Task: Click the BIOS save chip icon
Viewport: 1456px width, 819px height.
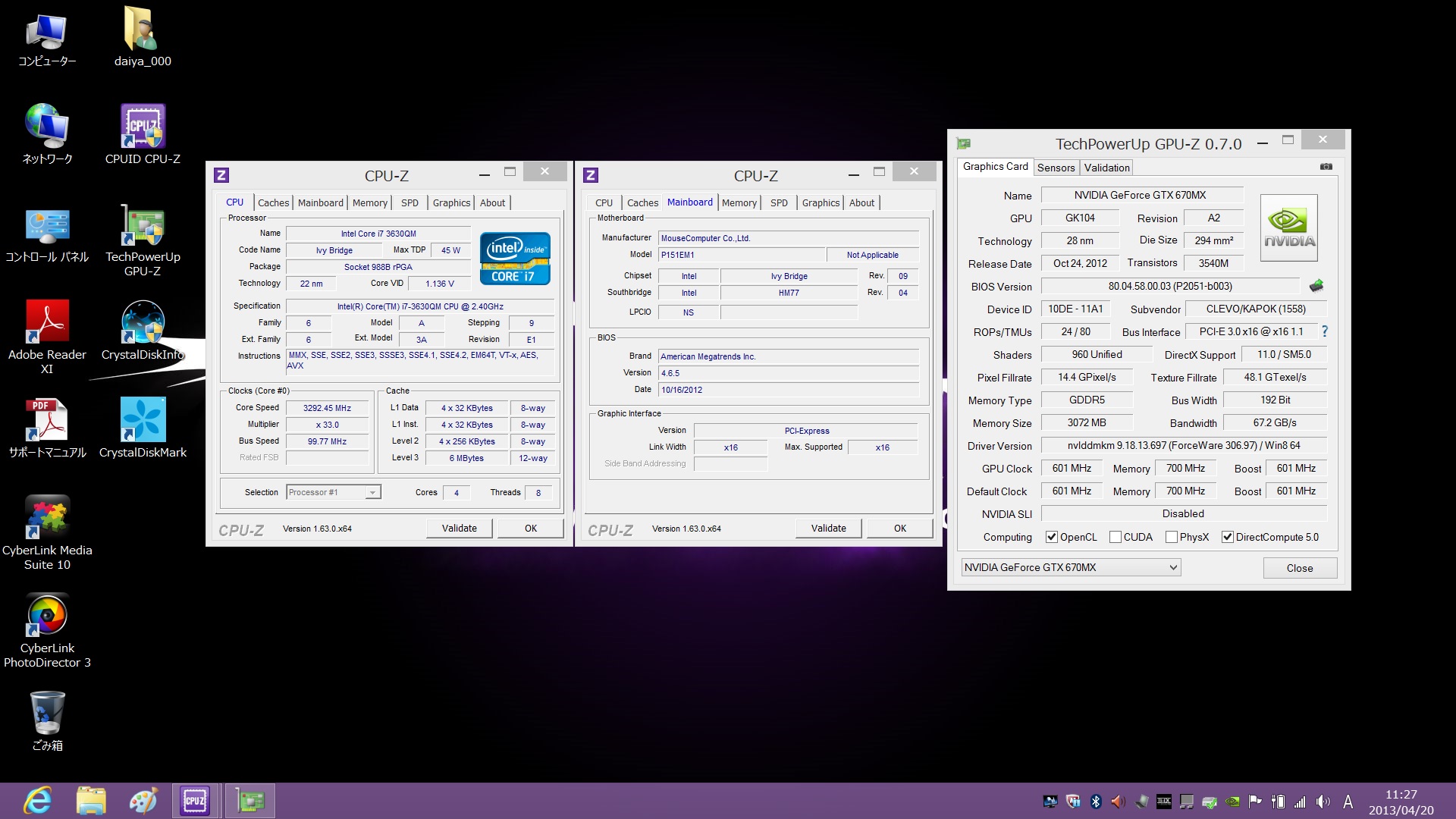Action: click(1316, 286)
